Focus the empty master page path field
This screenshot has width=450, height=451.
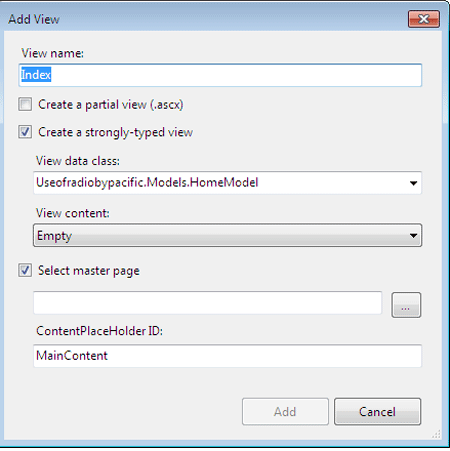[208, 303]
